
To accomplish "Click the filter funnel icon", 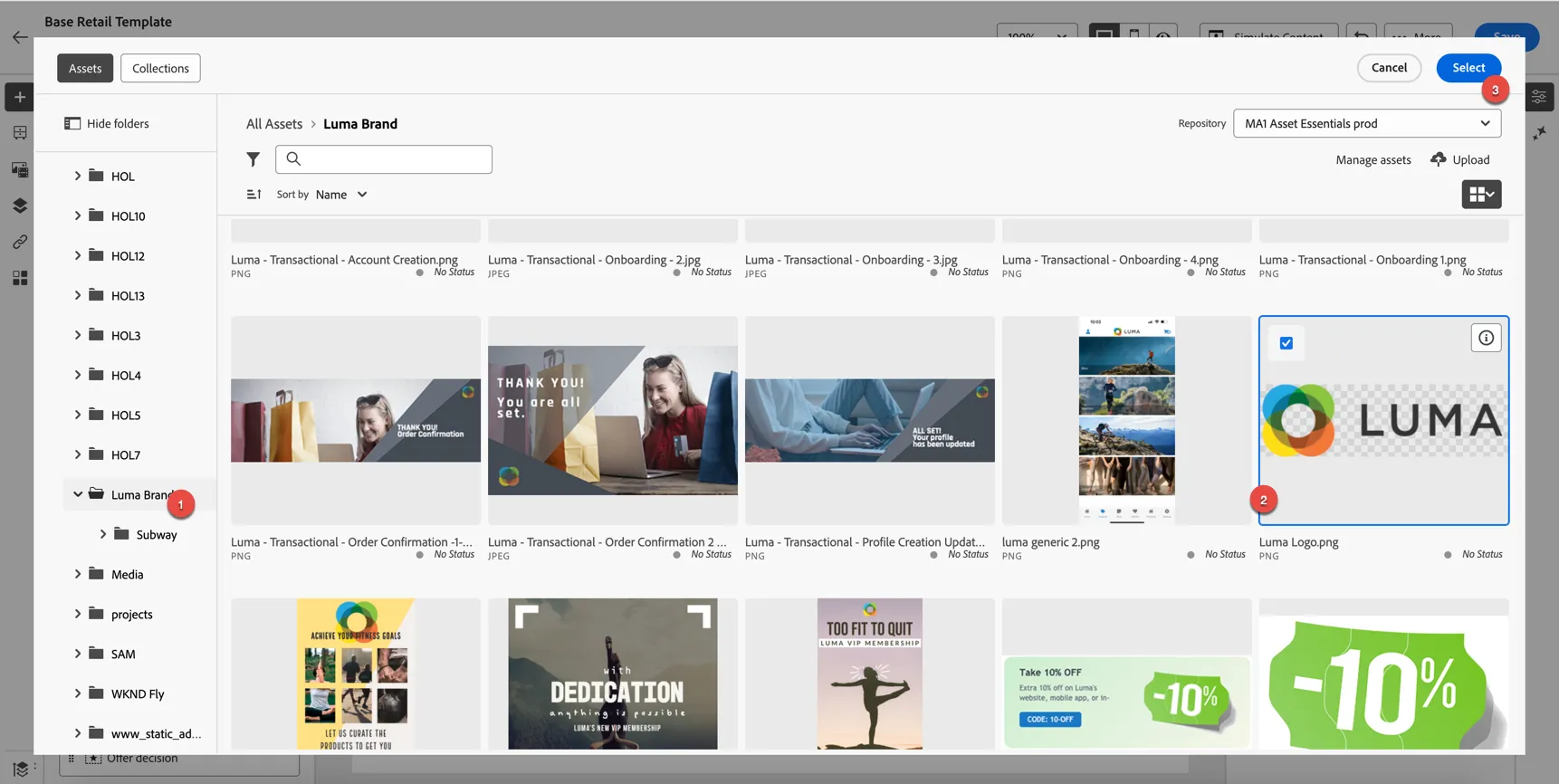I will pos(253,159).
